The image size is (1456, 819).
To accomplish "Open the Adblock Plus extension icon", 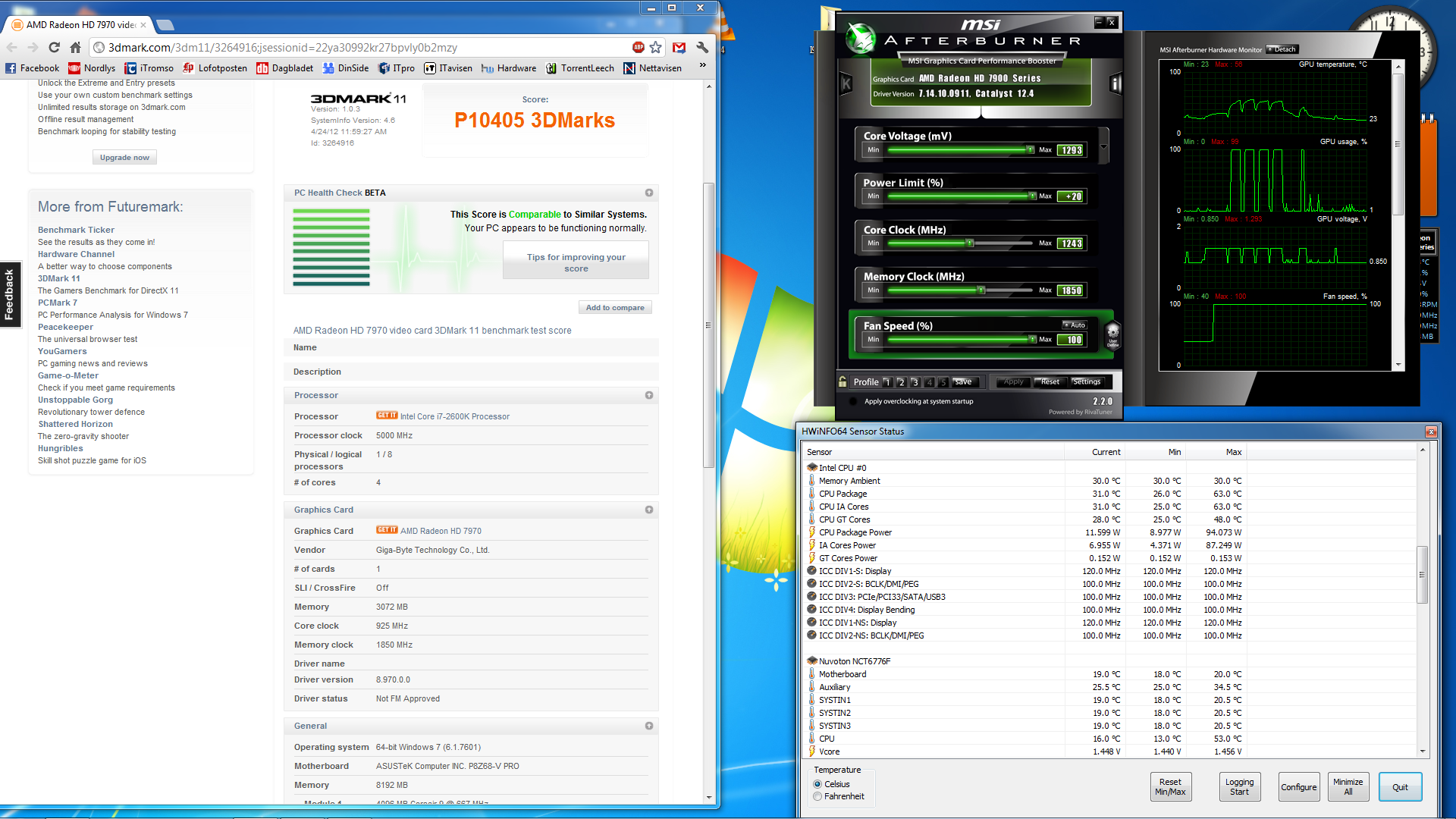I will [x=639, y=48].
